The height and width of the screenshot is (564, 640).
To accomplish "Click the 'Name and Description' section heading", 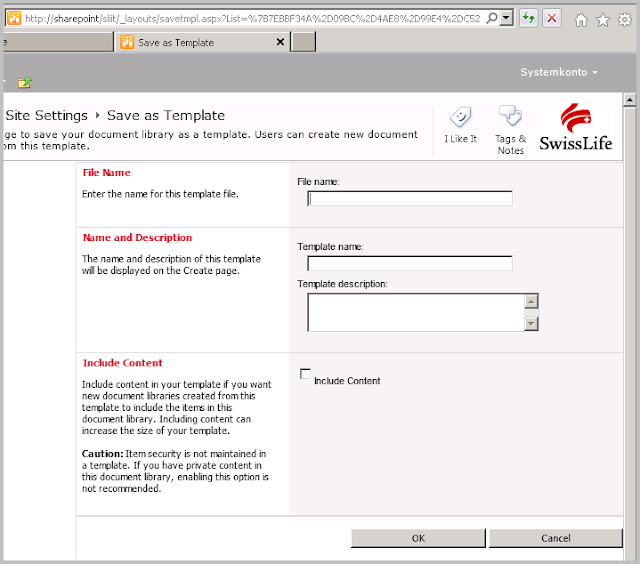I will coord(137,238).
